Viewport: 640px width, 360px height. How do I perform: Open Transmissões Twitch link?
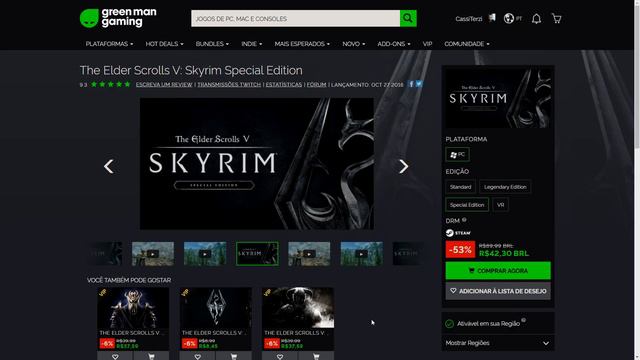pos(229,84)
